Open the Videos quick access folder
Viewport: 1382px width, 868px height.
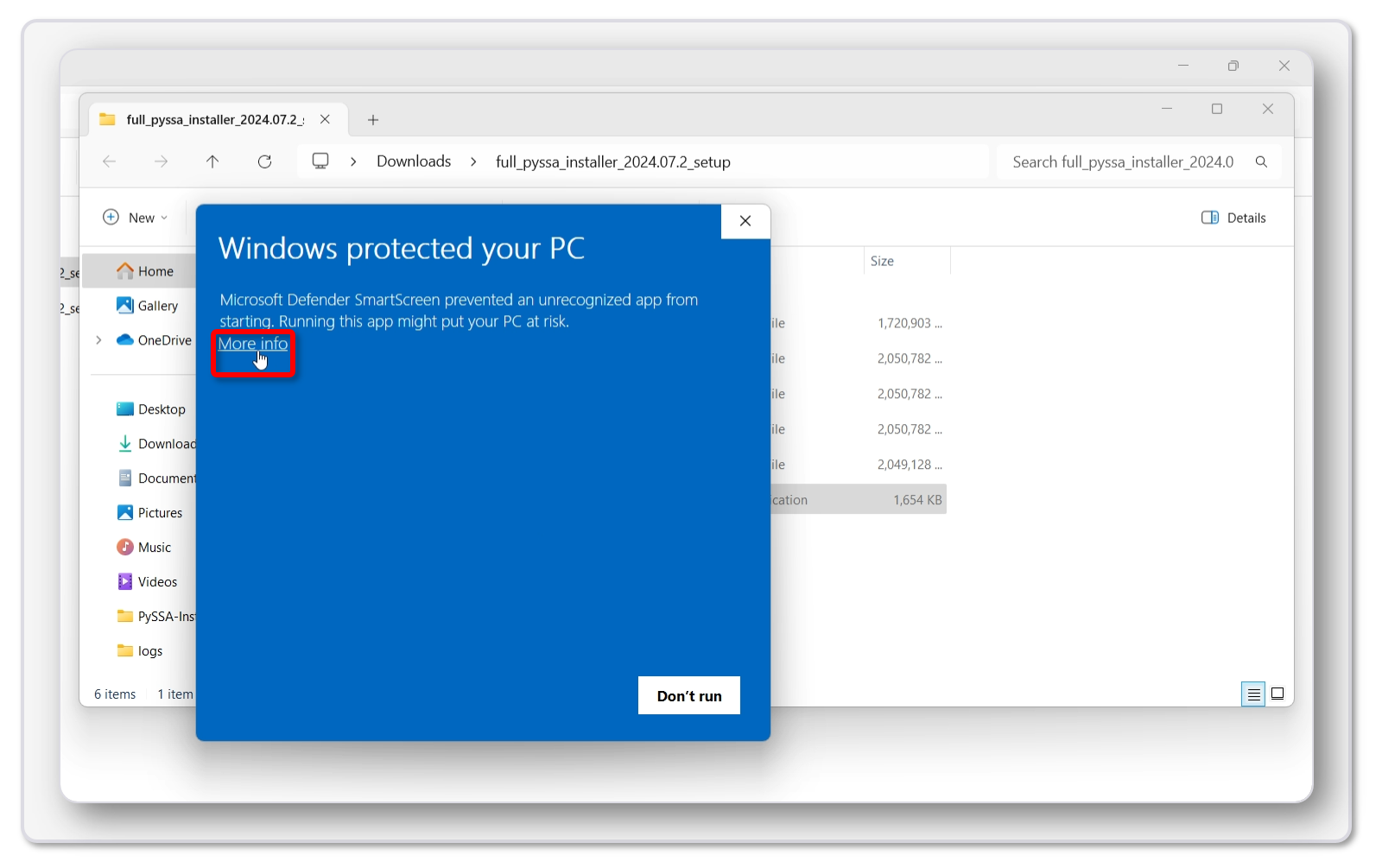point(147,582)
